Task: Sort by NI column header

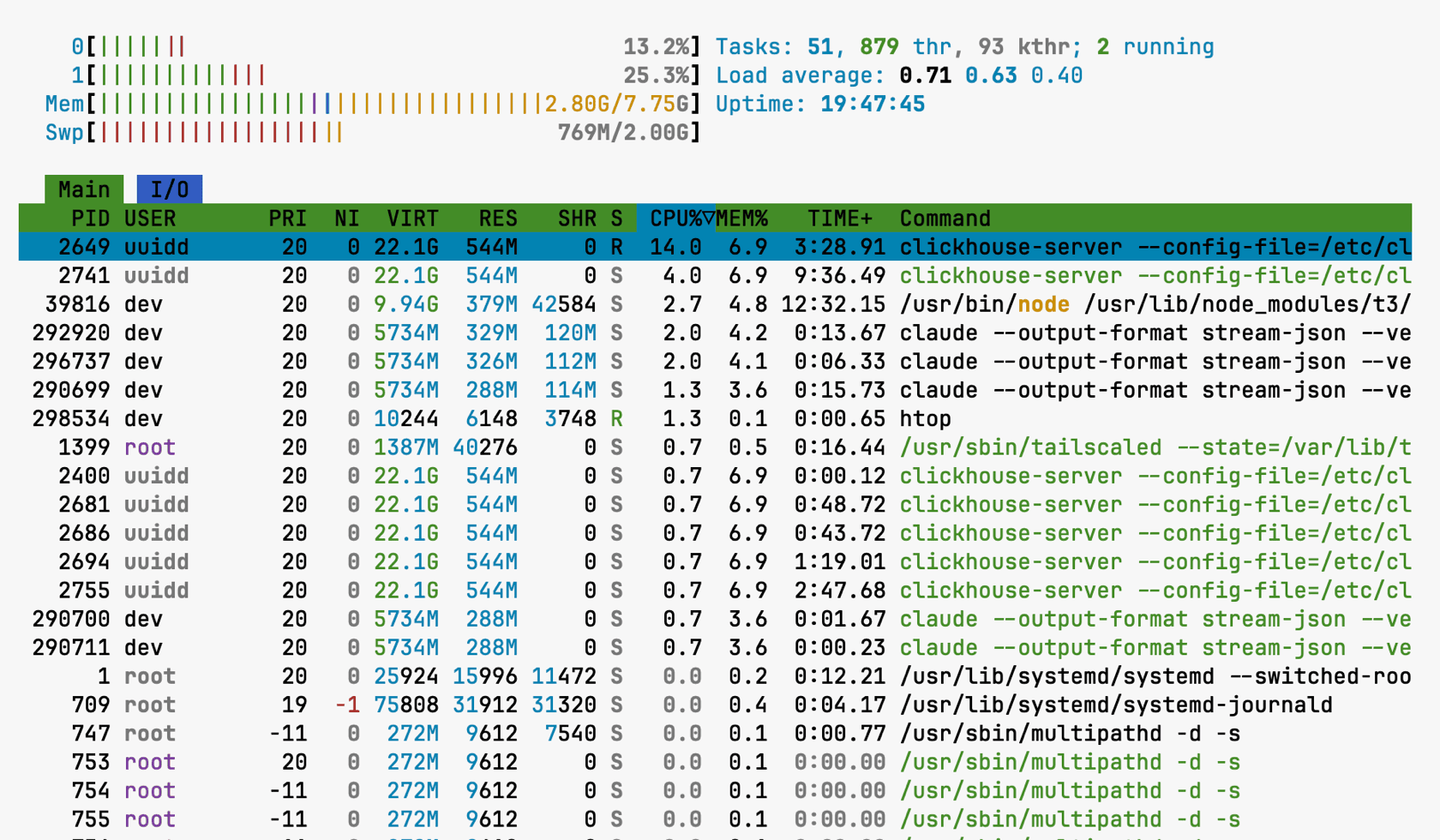Action: tap(347, 219)
